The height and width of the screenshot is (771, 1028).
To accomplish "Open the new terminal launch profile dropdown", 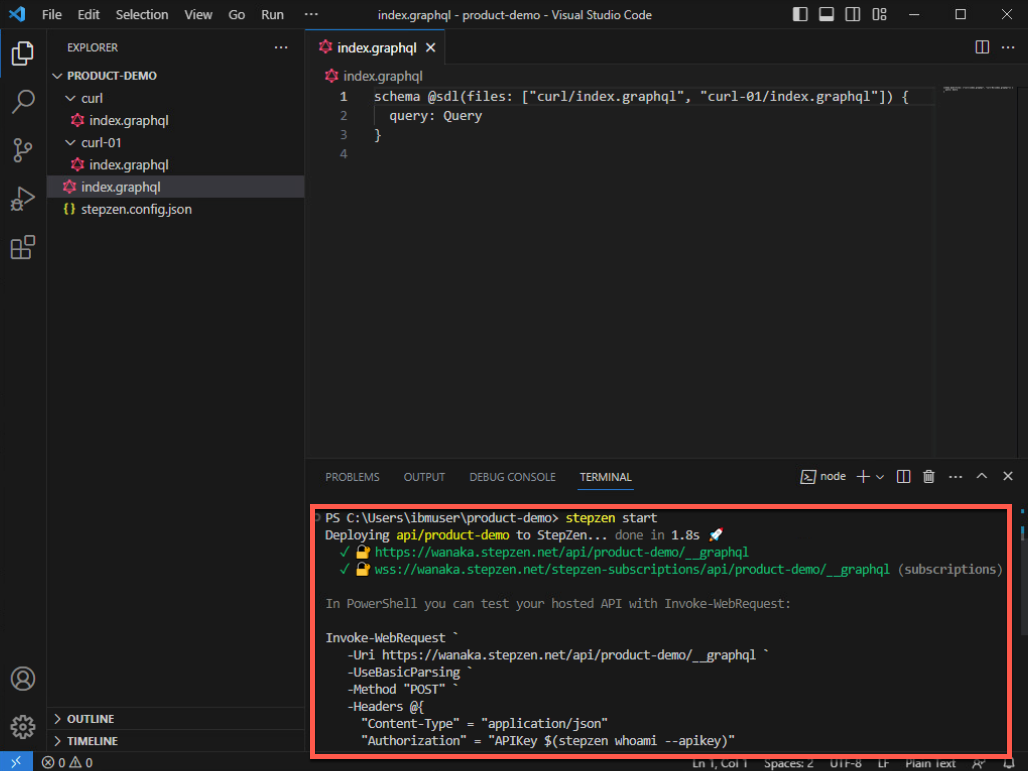I will tap(880, 477).
